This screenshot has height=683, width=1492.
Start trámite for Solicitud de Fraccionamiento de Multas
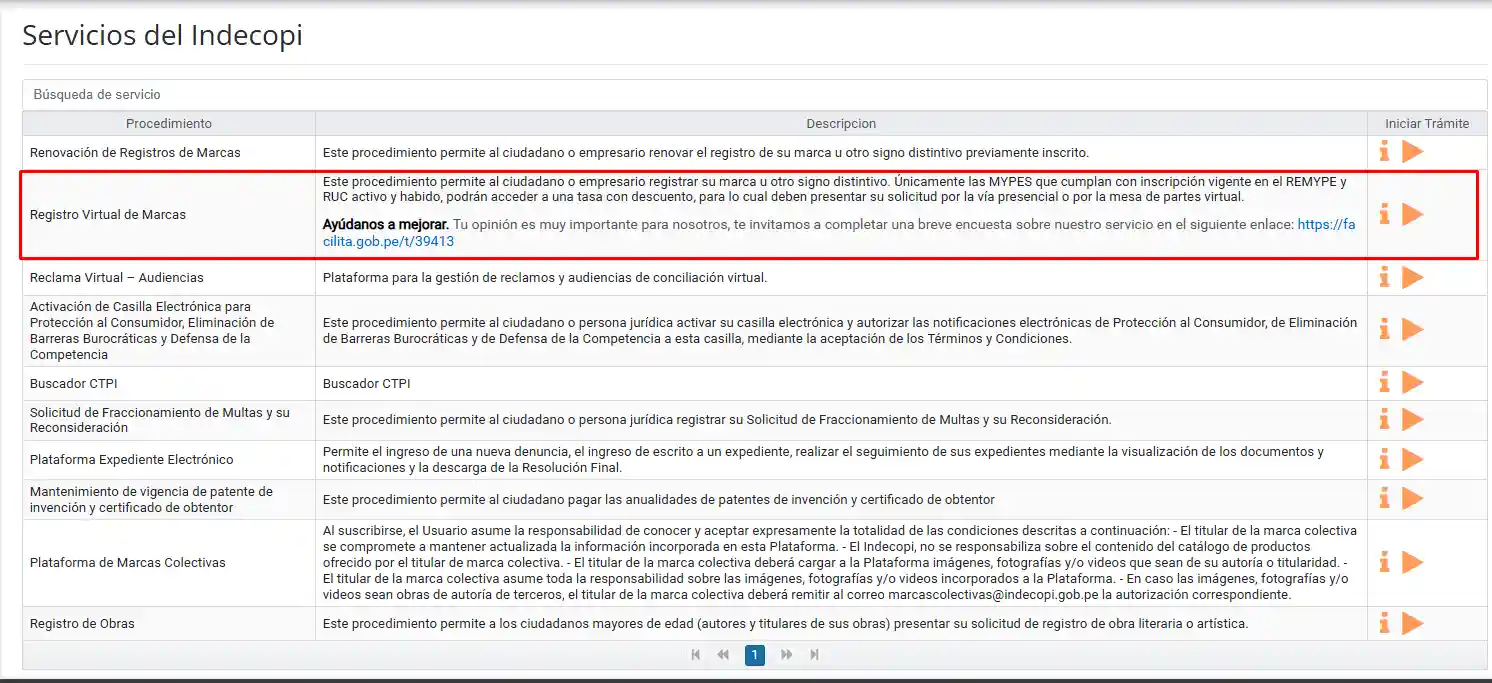[x=1412, y=419]
